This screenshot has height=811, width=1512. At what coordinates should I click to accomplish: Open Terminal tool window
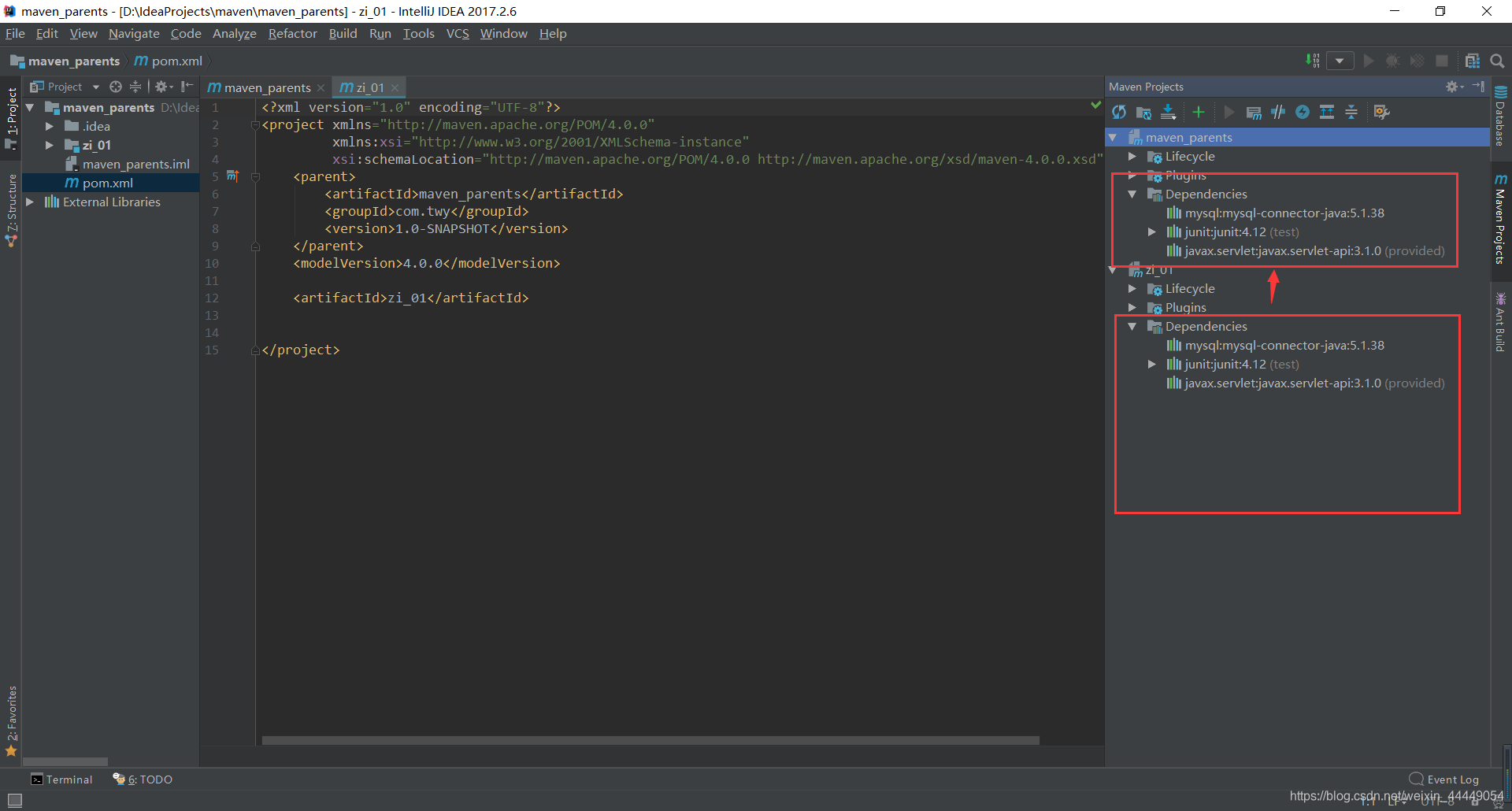[61, 779]
